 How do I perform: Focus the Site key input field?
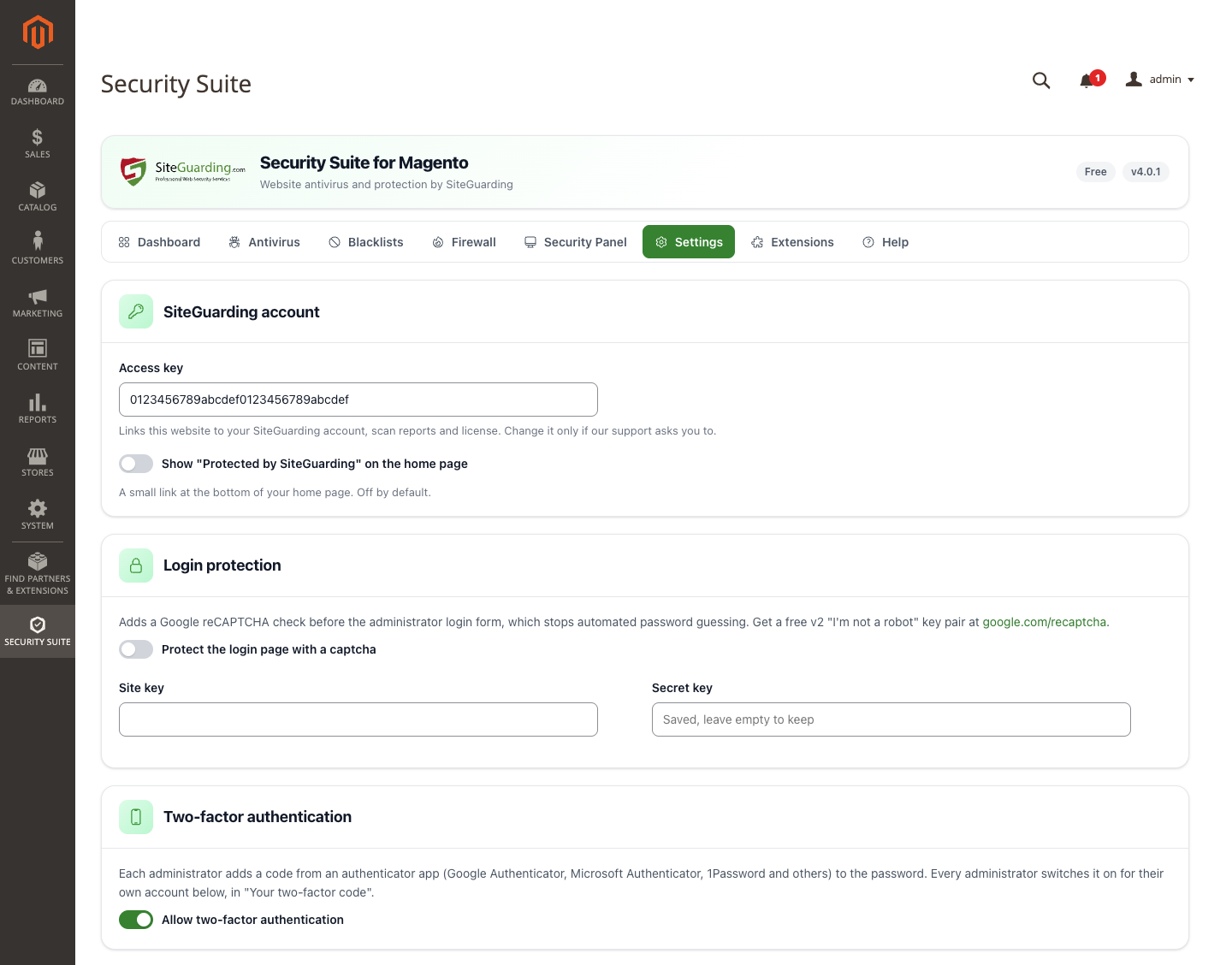pos(358,719)
